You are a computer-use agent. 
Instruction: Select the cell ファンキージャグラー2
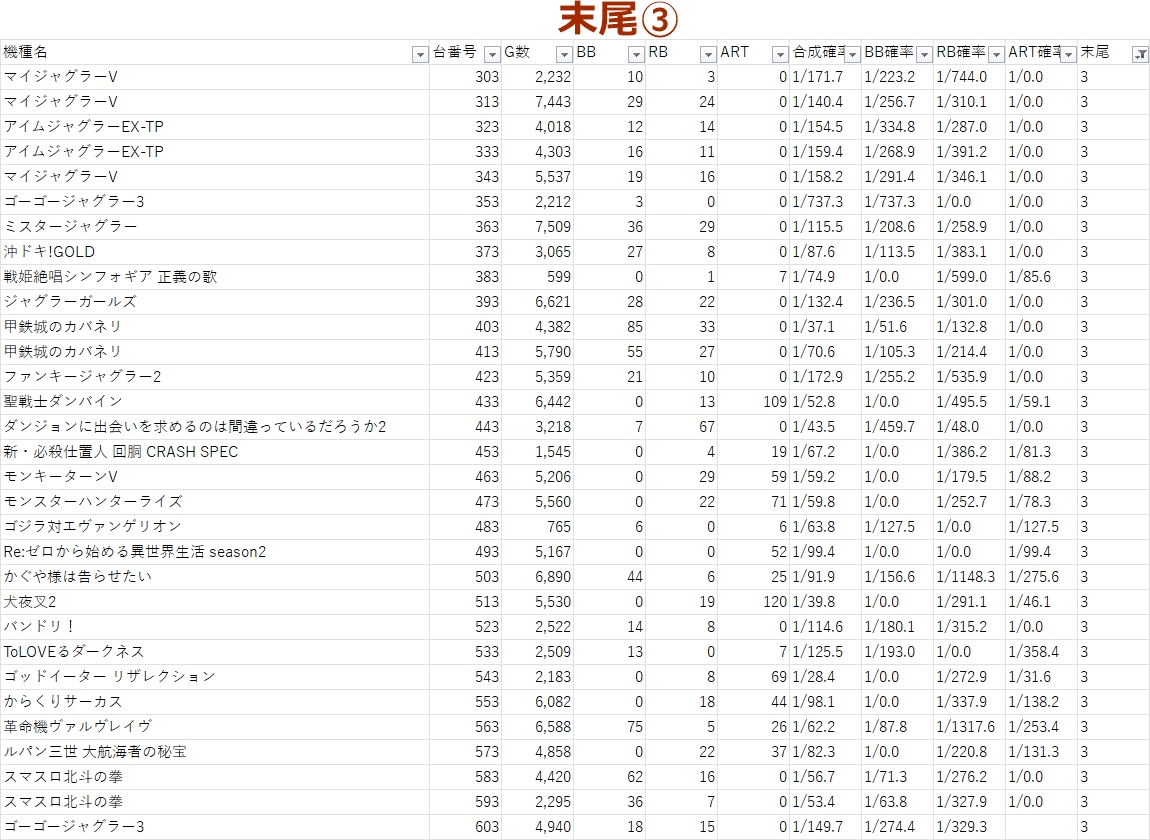coord(215,376)
